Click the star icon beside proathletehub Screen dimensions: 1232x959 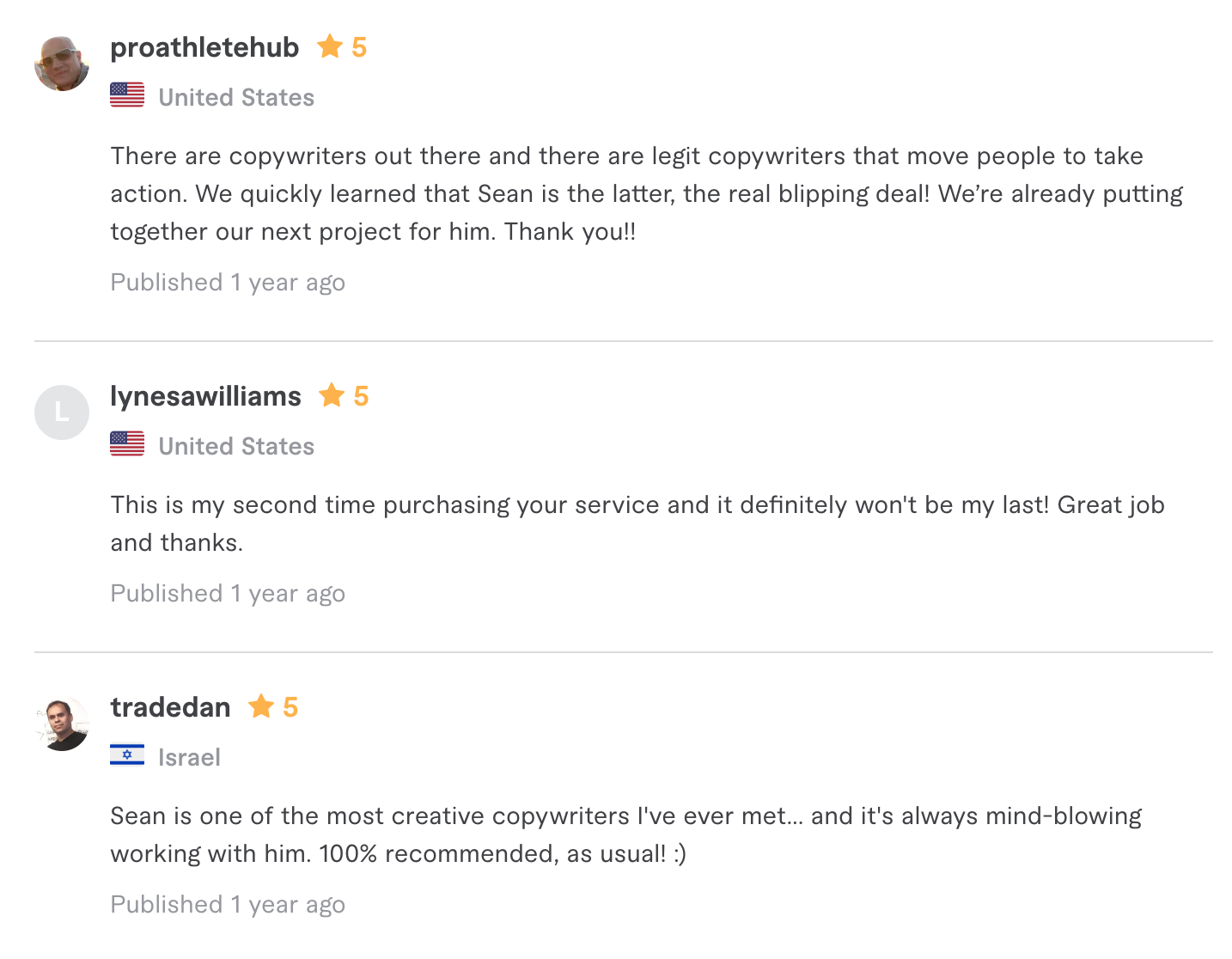330,46
